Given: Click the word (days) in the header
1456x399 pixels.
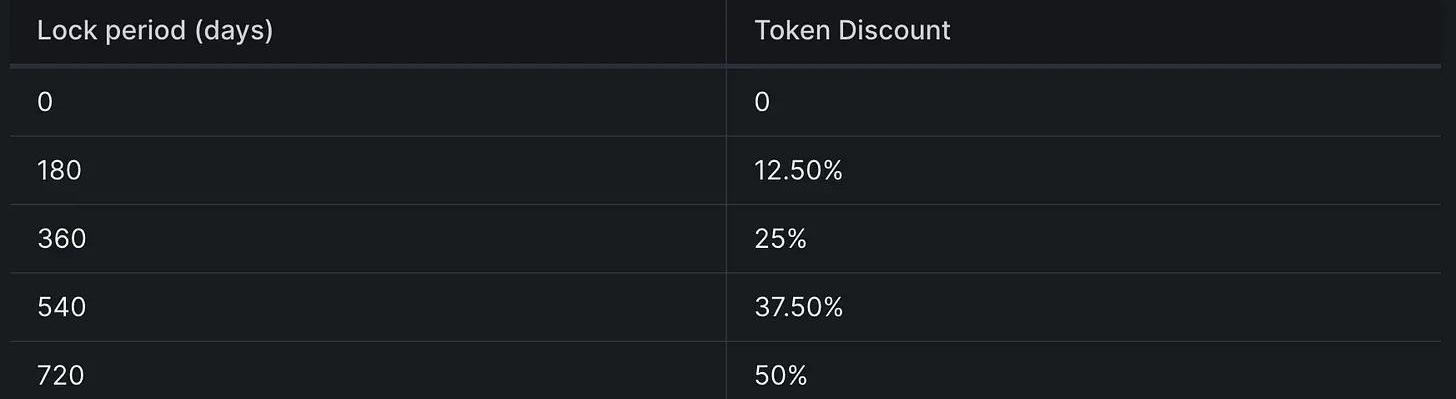Looking at the screenshot, I should click(x=234, y=32).
